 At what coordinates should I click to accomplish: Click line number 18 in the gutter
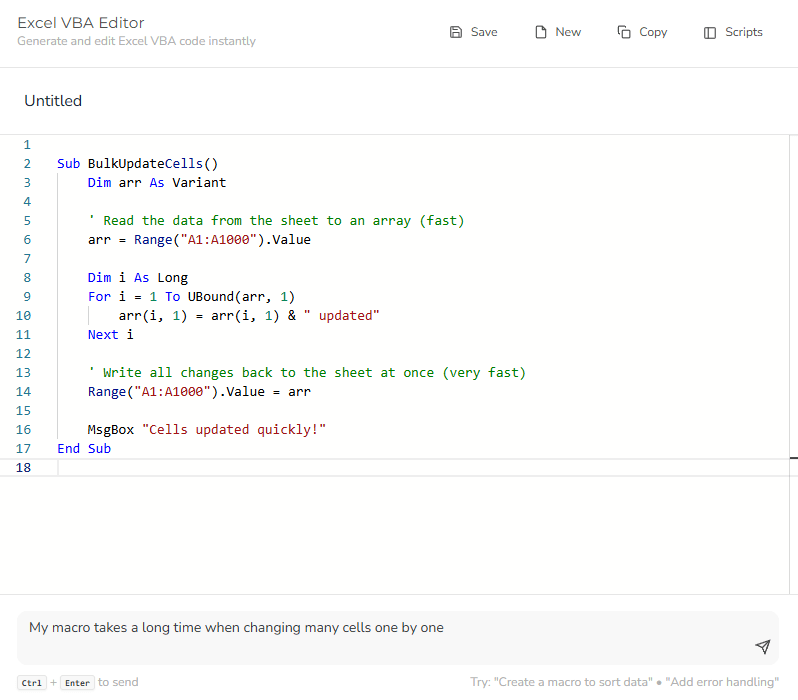pos(23,467)
